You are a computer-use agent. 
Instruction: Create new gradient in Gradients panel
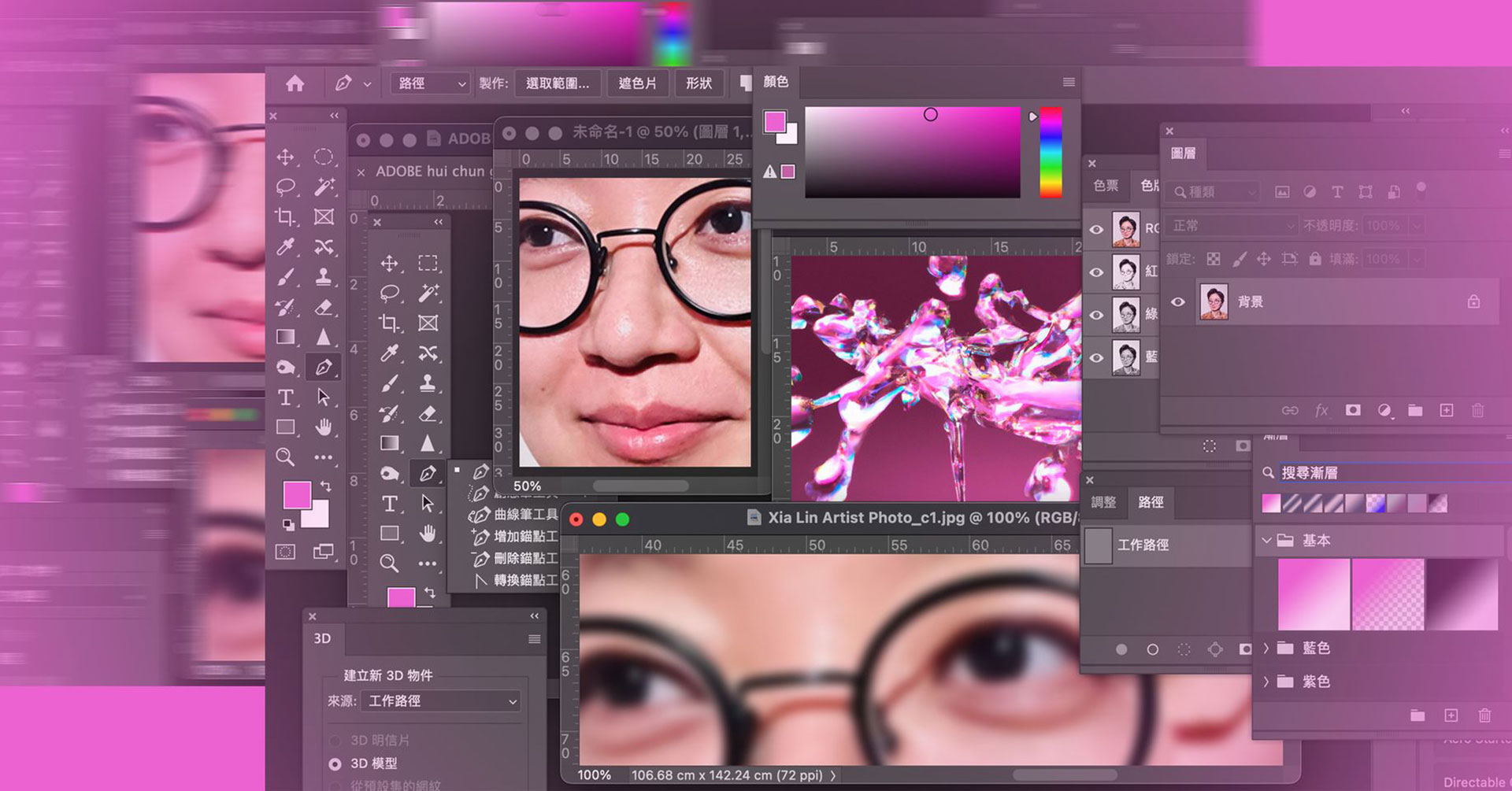pos(1451,715)
